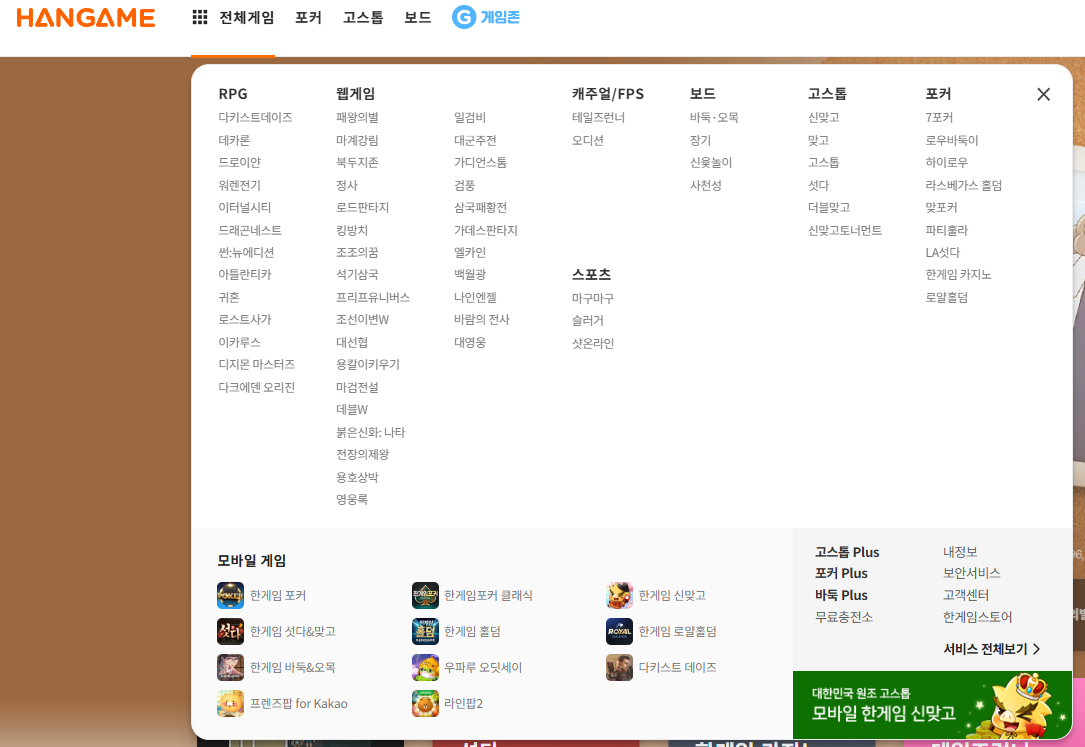Open the 고스톱 top menu
Viewport: 1085px width, 747px height.
click(363, 17)
